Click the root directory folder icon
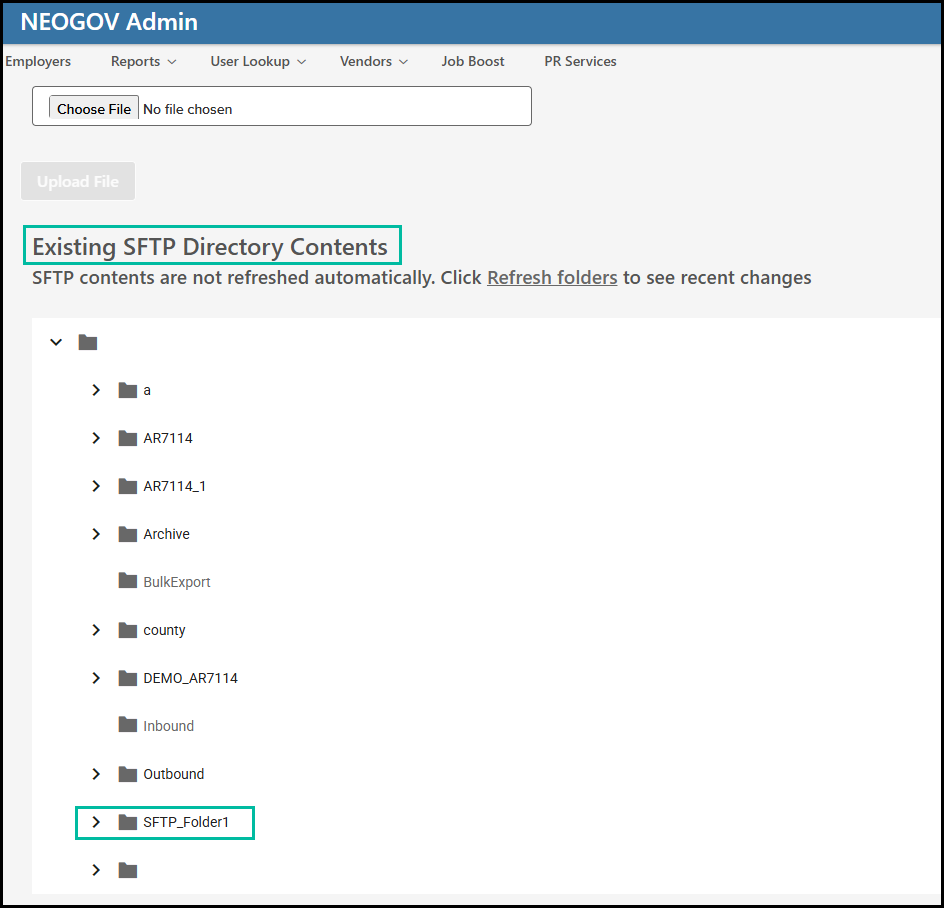This screenshot has height=908, width=944. point(88,342)
